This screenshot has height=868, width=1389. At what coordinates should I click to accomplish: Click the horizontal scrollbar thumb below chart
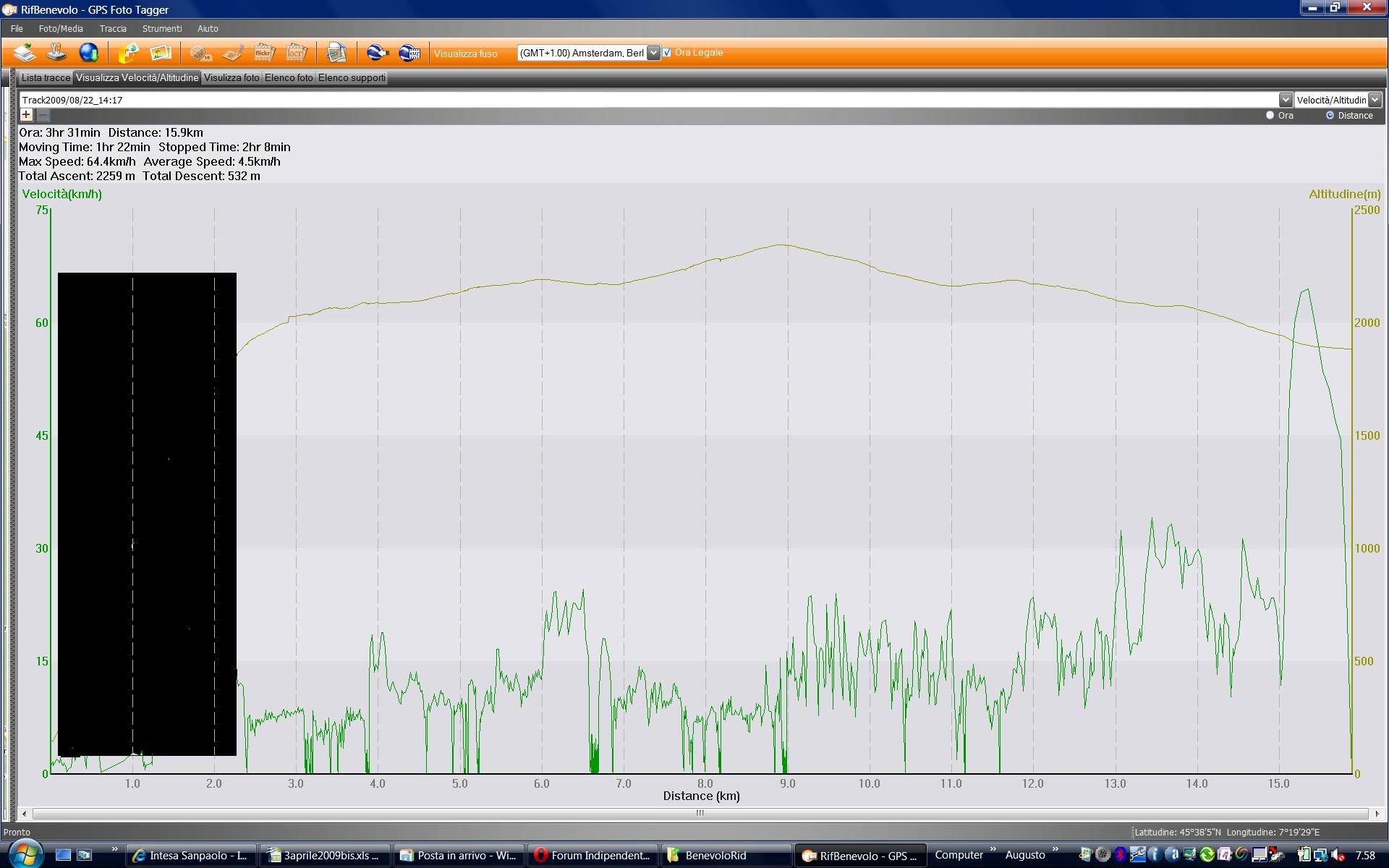click(x=700, y=813)
